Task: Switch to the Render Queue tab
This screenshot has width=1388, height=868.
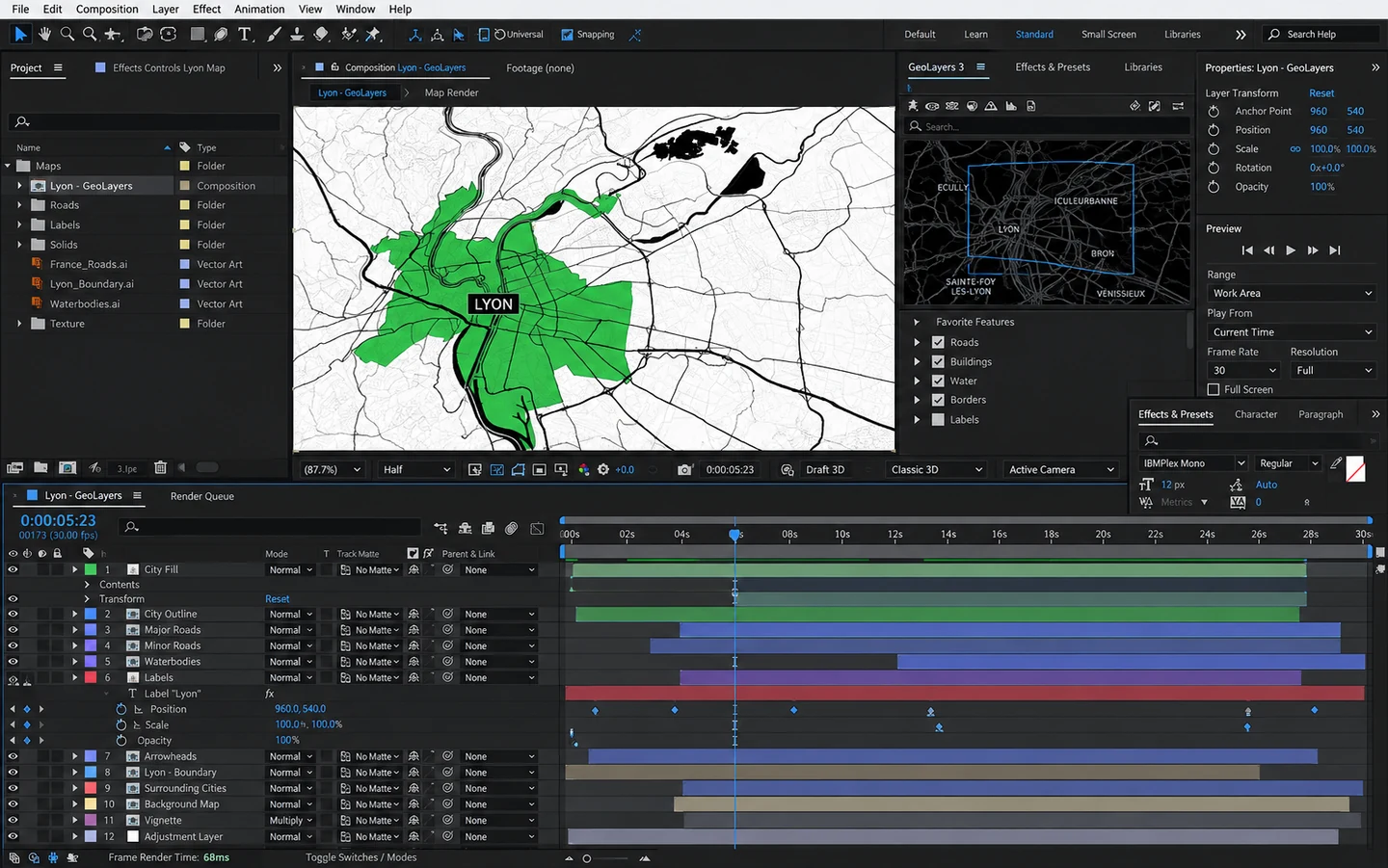Action: click(x=202, y=496)
